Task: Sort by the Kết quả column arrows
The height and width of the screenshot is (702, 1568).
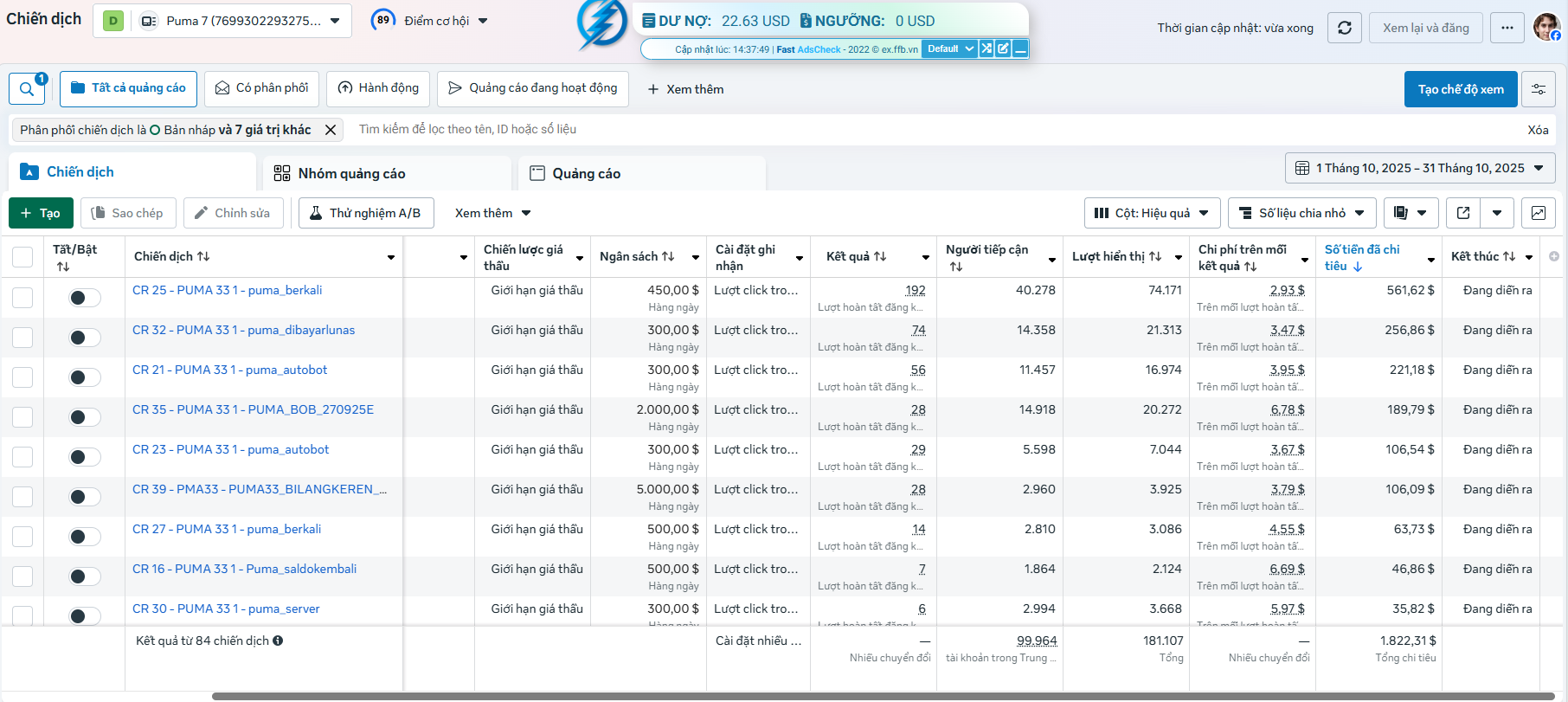Action: [880, 256]
